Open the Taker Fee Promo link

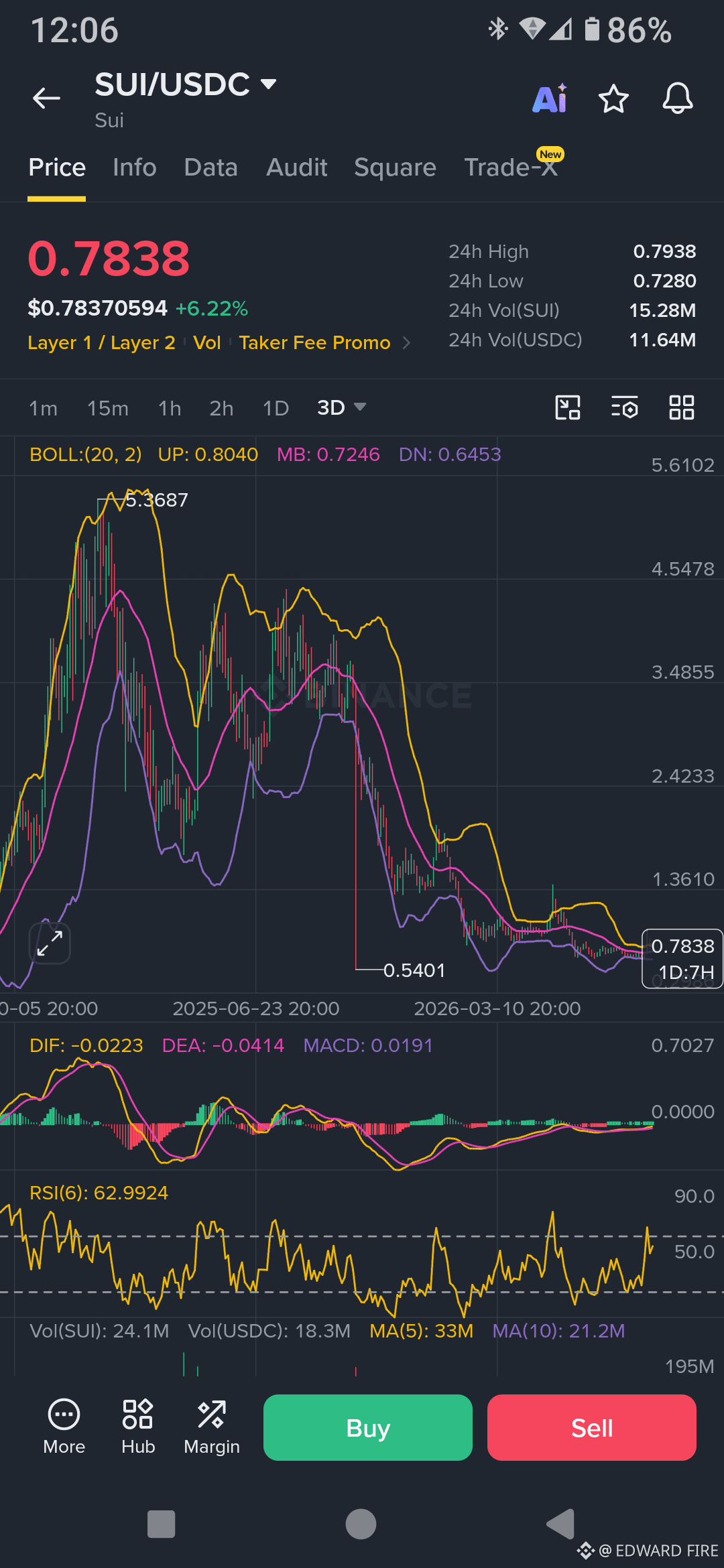tap(314, 342)
